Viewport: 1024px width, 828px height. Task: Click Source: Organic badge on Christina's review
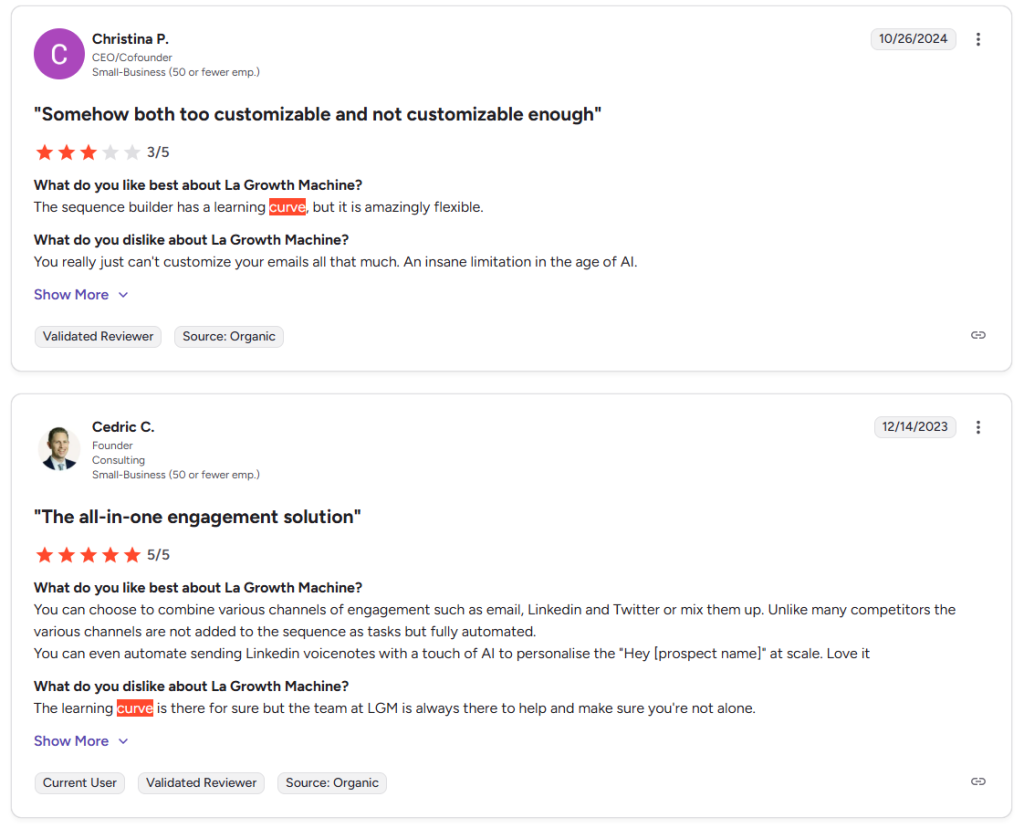coord(228,337)
